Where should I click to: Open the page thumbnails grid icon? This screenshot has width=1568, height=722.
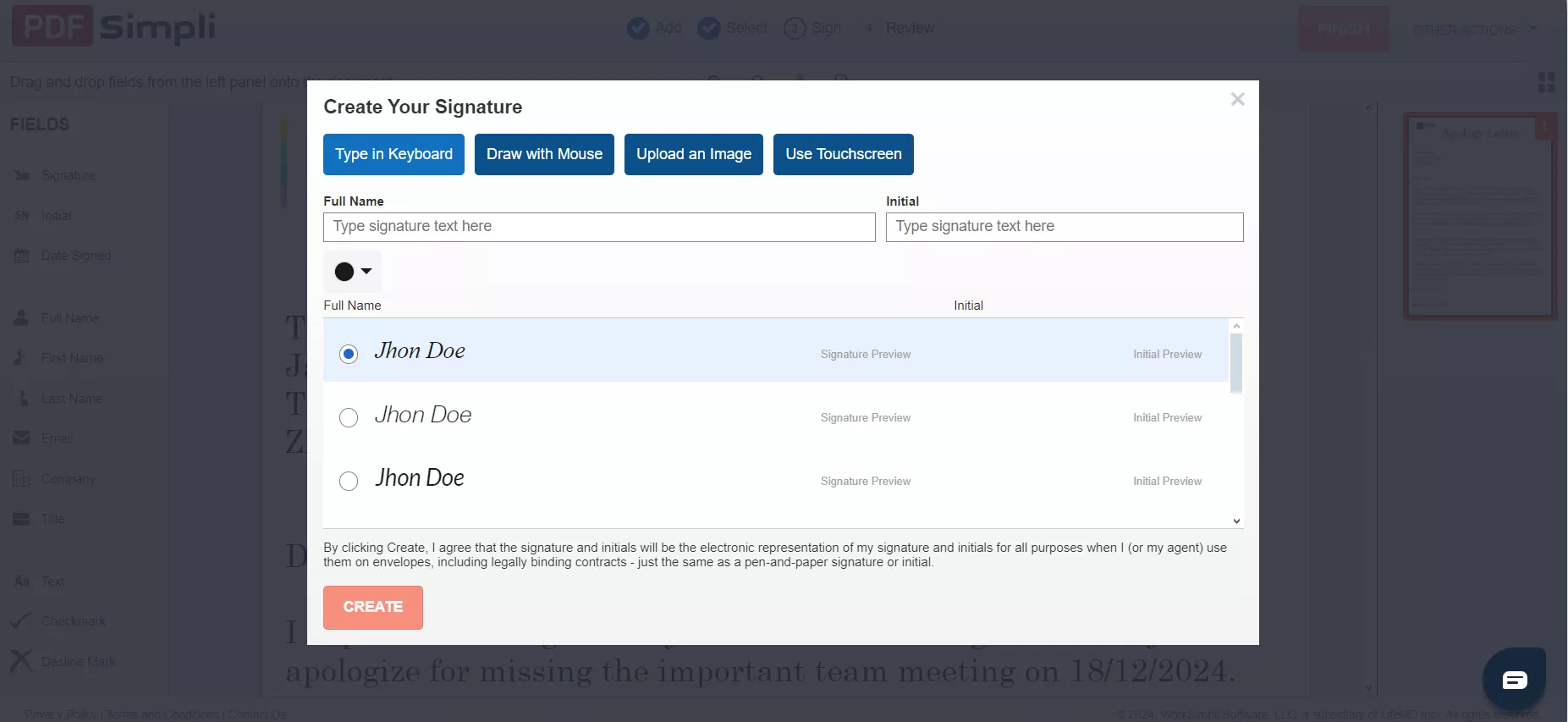coord(1546,82)
